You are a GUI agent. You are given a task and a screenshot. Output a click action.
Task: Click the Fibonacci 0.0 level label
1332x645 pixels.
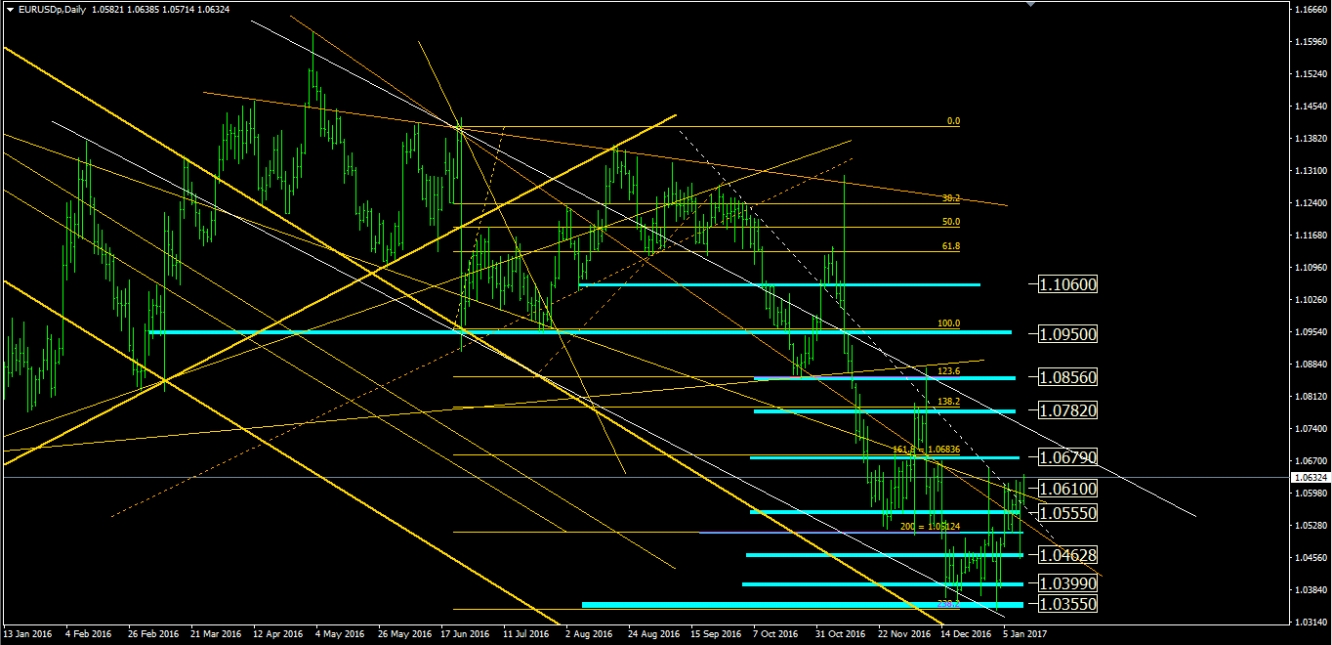(x=953, y=121)
